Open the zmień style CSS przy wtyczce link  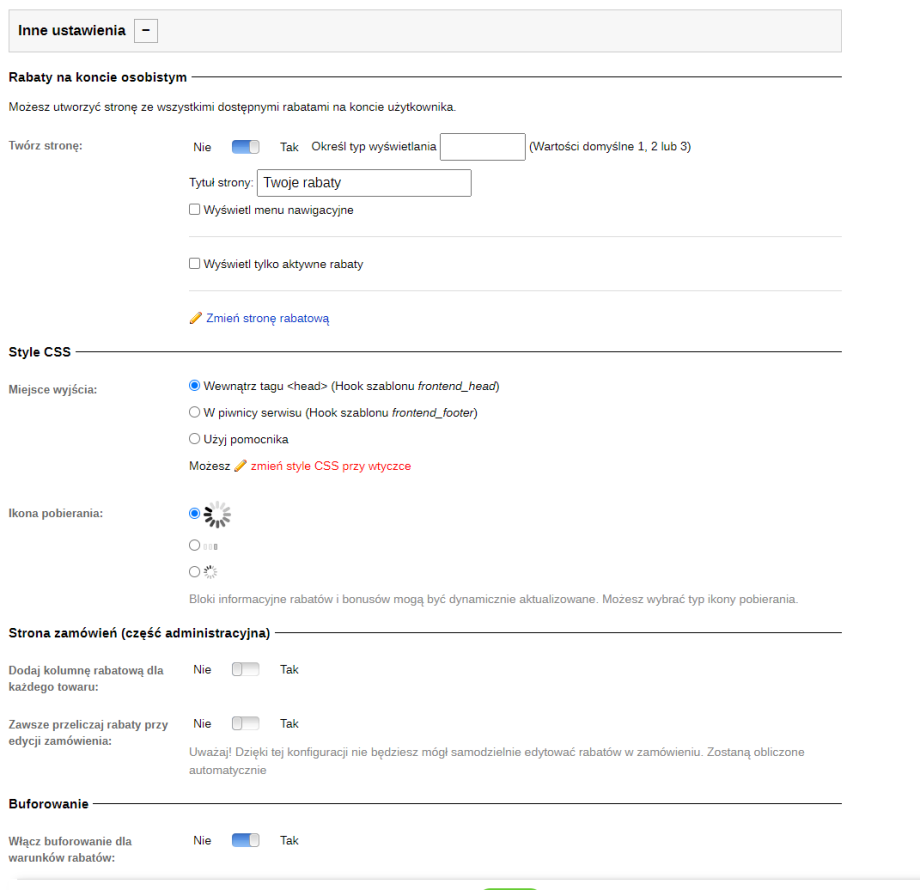[x=330, y=466]
